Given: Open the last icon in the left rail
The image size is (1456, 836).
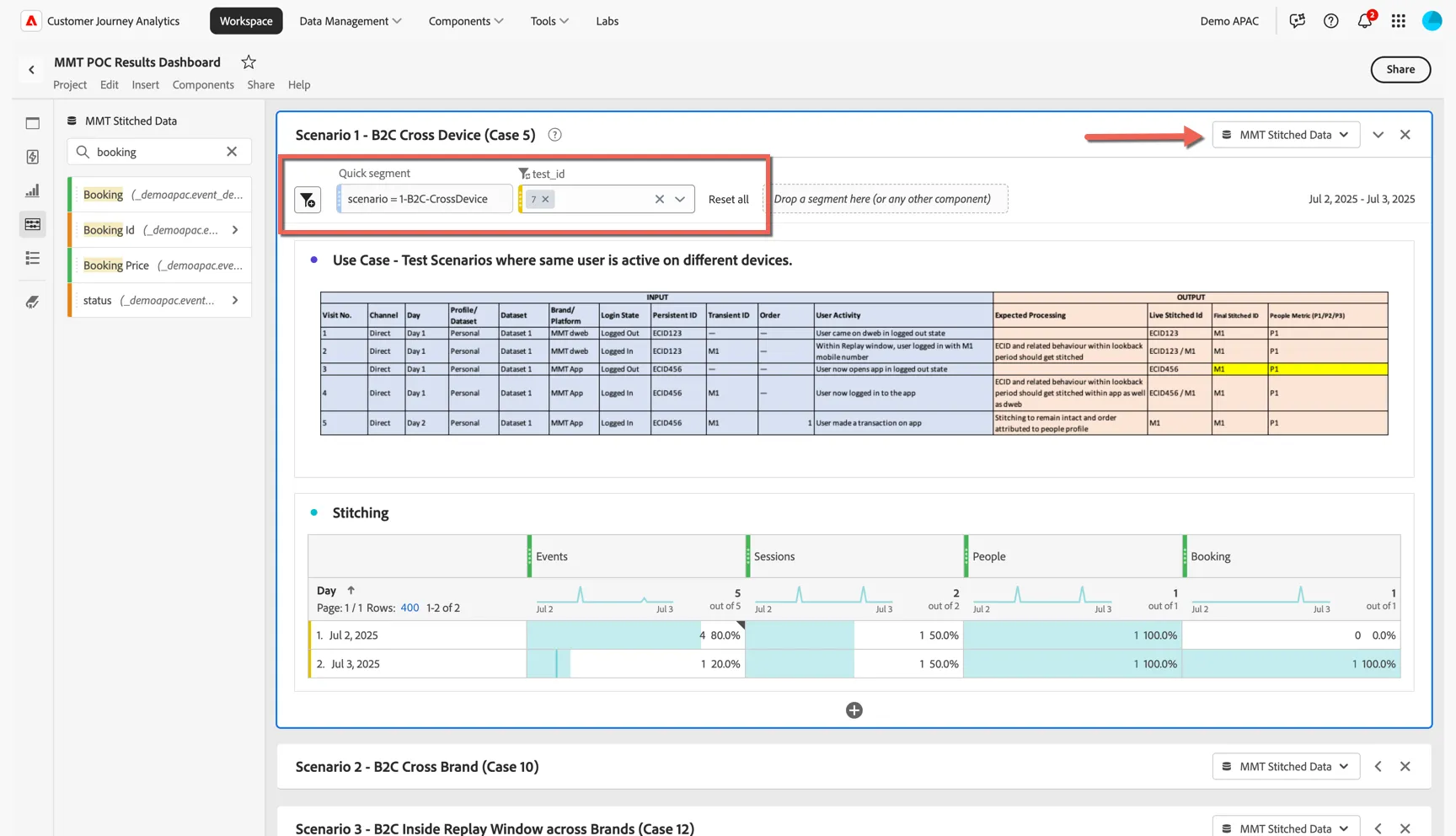Looking at the screenshot, I should point(33,302).
